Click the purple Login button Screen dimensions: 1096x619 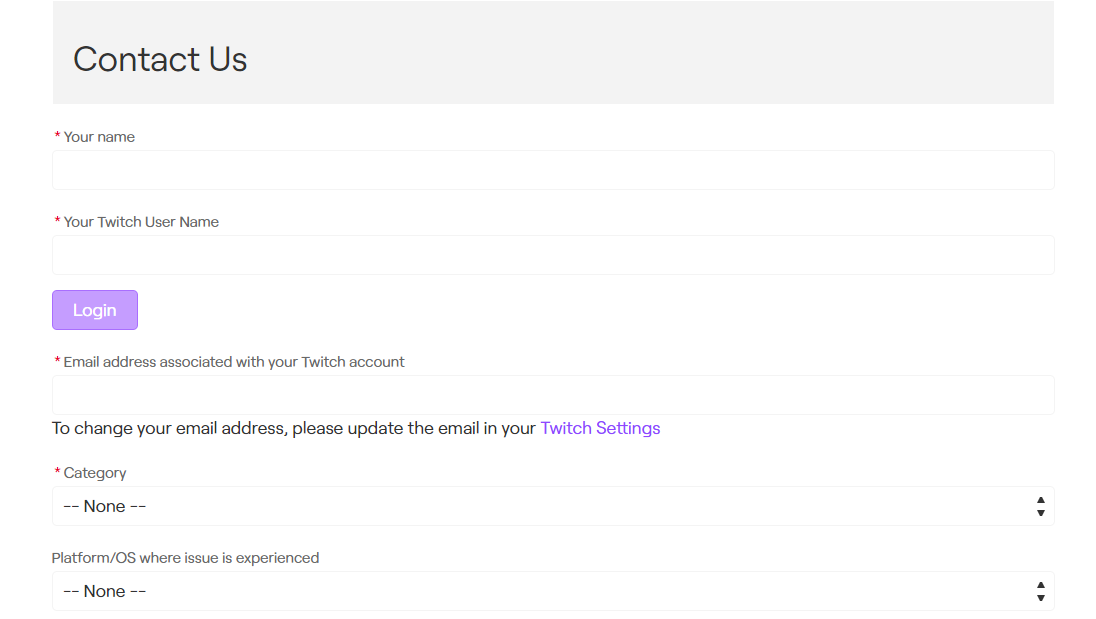click(x=94, y=310)
